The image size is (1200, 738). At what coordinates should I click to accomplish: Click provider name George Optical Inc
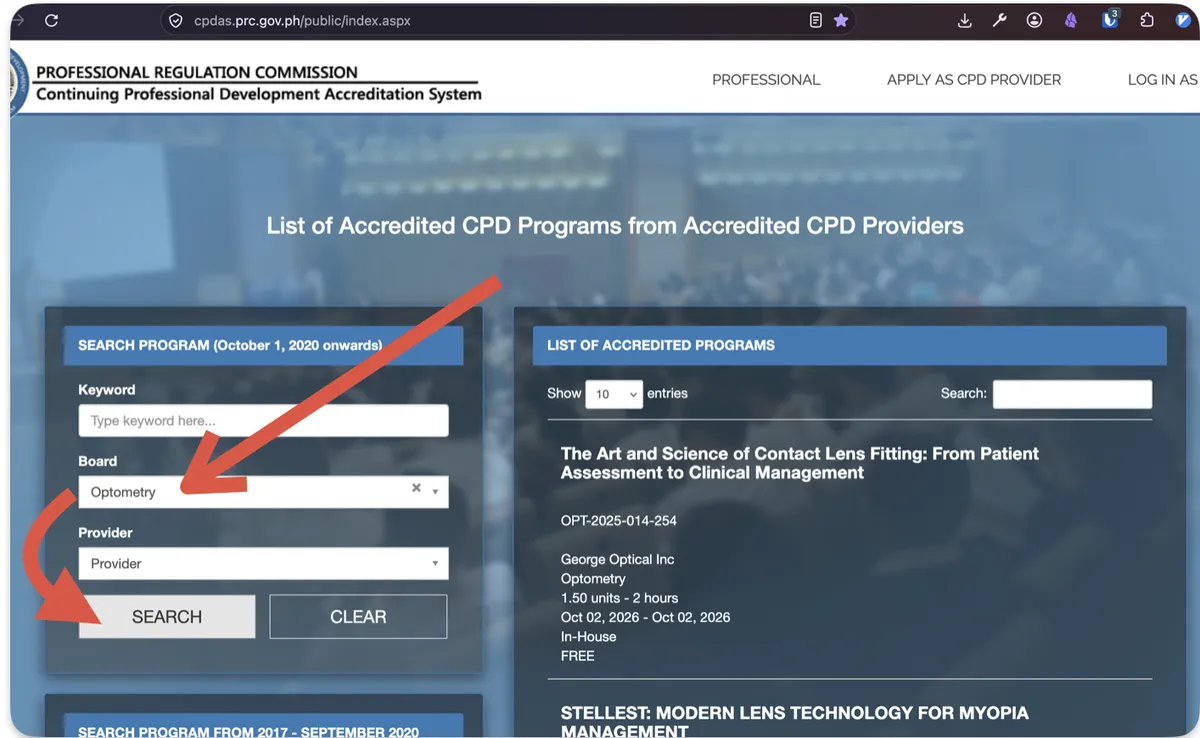click(618, 559)
